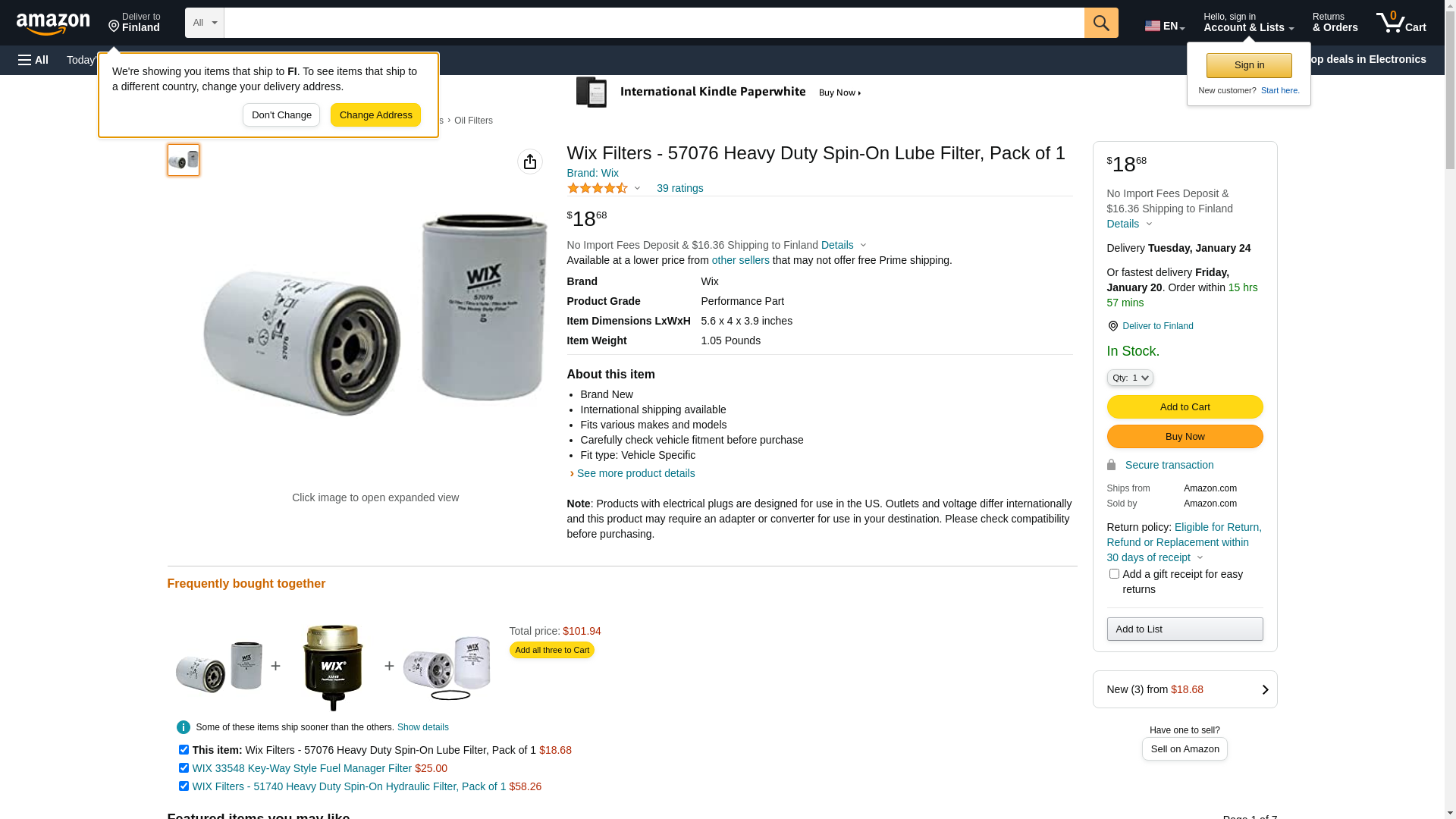
Task: Click the info icon near shipping notice
Action: click(x=184, y=727)
